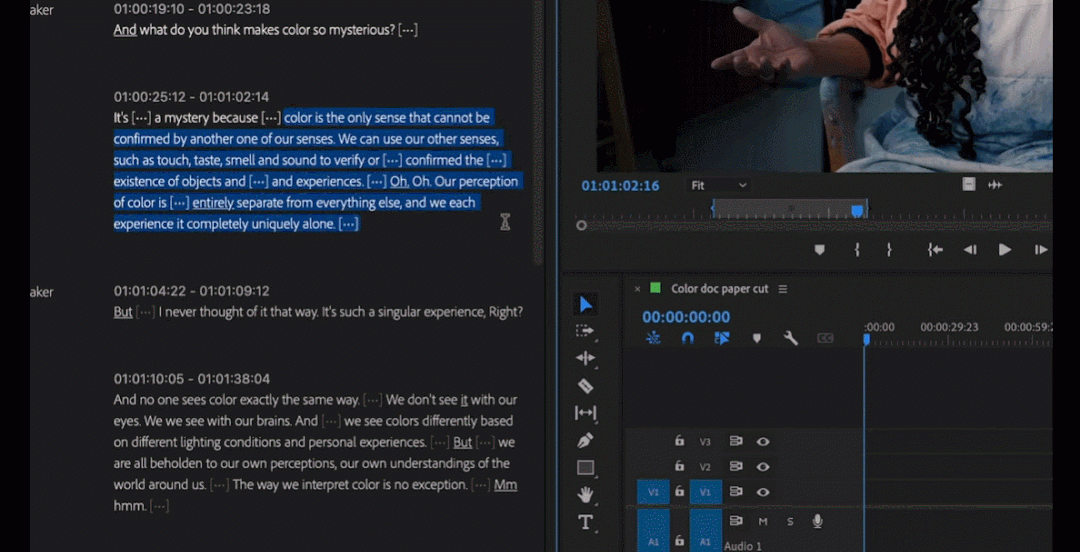Click Drag Audio Only waveform icon
Screen dimensions: 1080x552
pos(995,185)
